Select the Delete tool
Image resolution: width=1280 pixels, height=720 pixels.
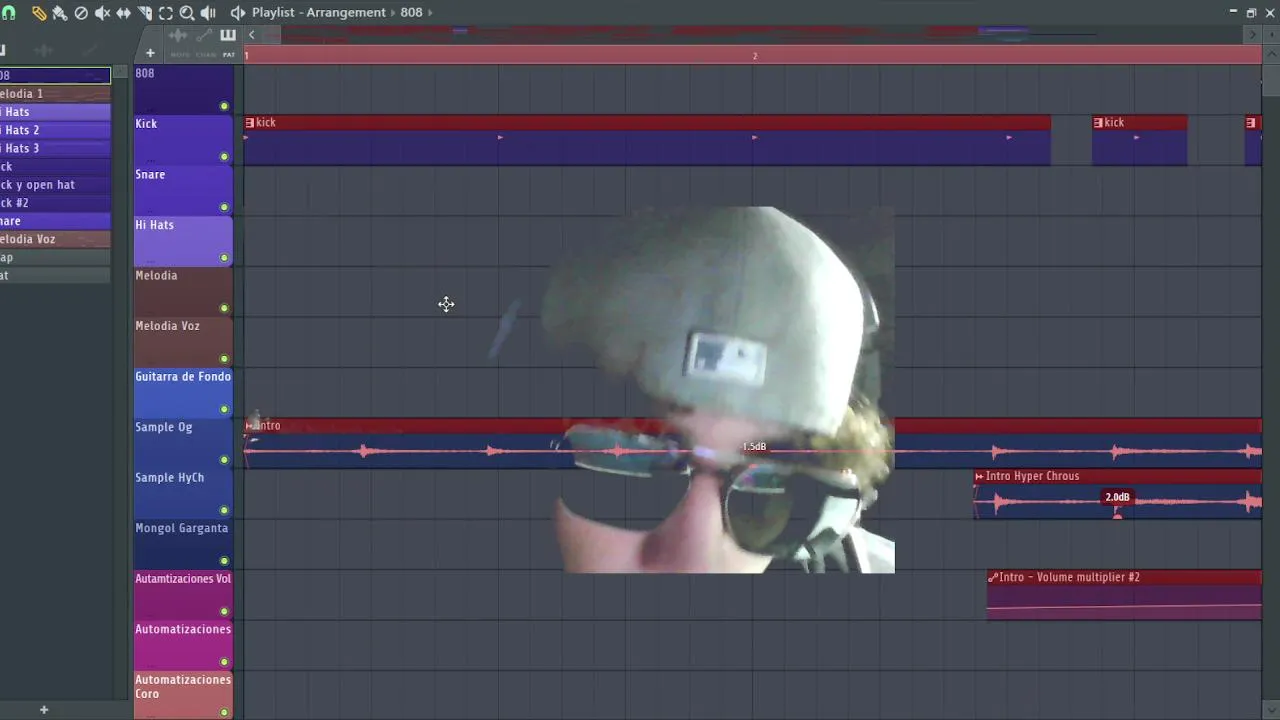click(81, 13)
